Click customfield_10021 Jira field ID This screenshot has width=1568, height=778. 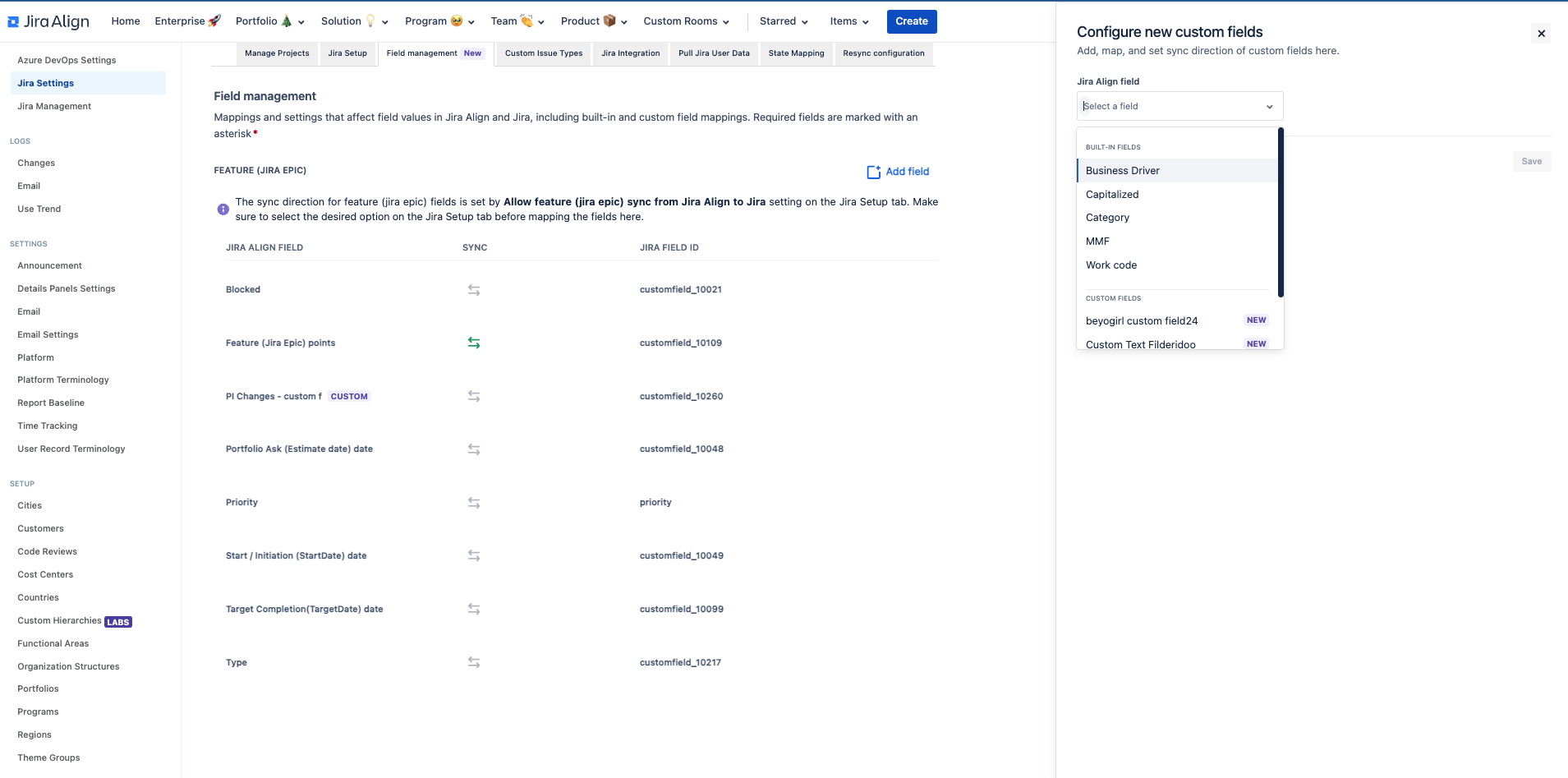point(681,290)
